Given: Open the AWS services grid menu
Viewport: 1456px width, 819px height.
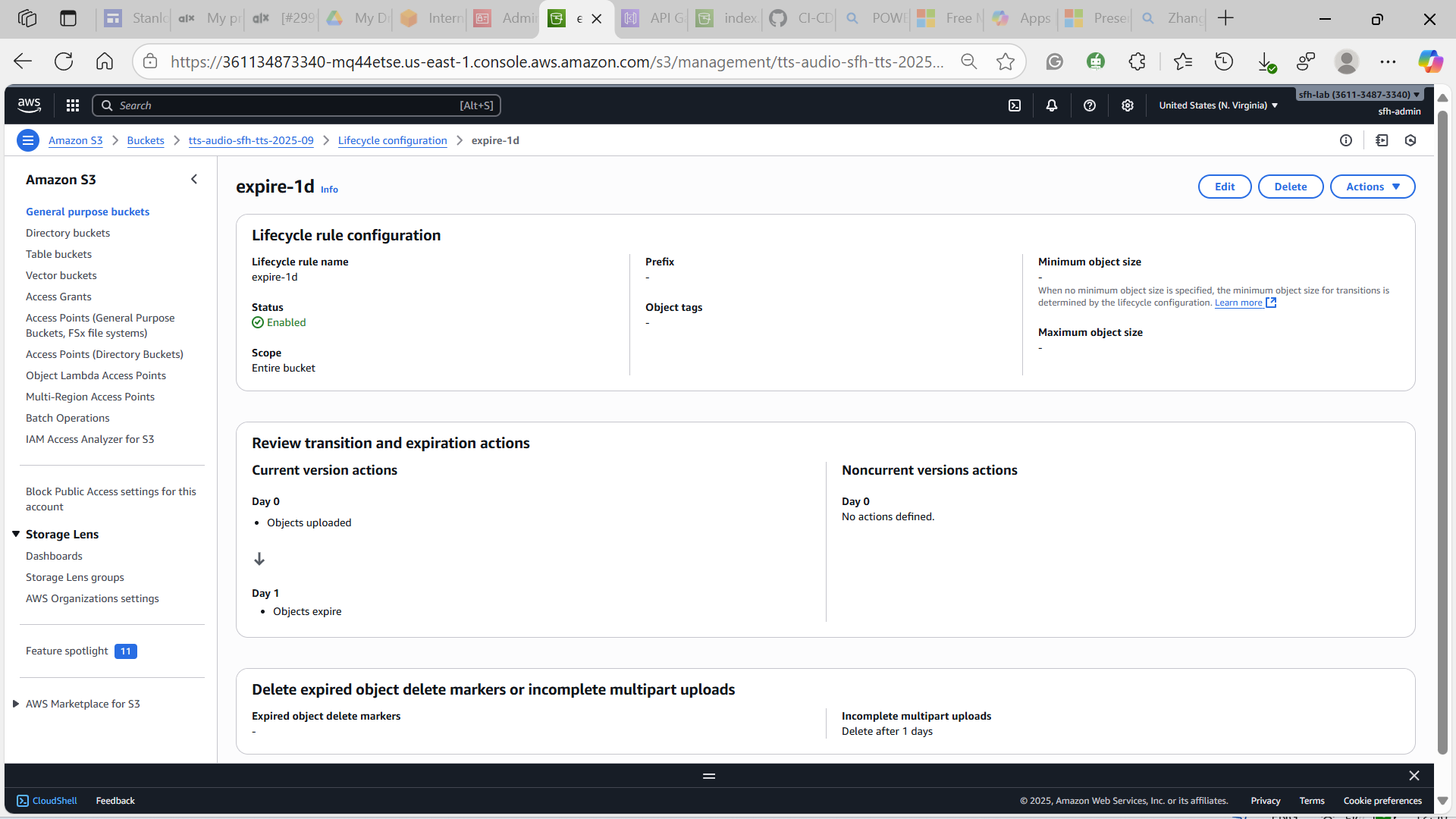Looking at the screenshot, I should 73,105.
